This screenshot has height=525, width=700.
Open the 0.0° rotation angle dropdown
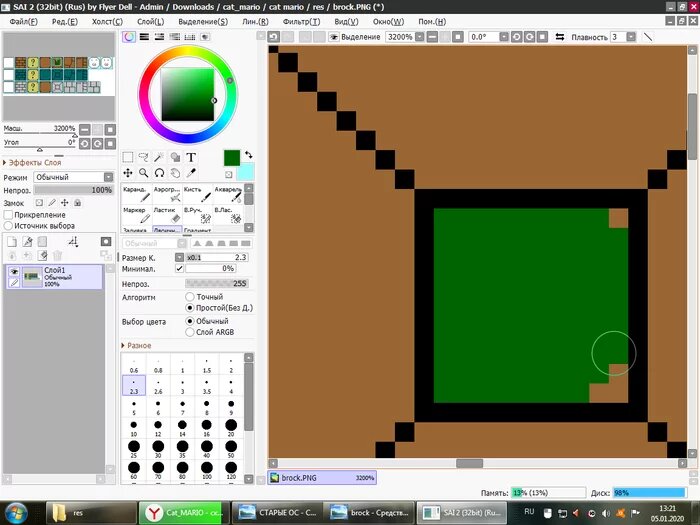(504, 37)
